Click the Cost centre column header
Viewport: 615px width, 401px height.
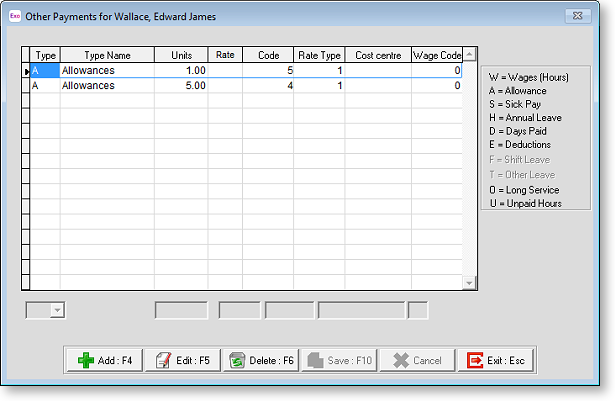point(378,56)
